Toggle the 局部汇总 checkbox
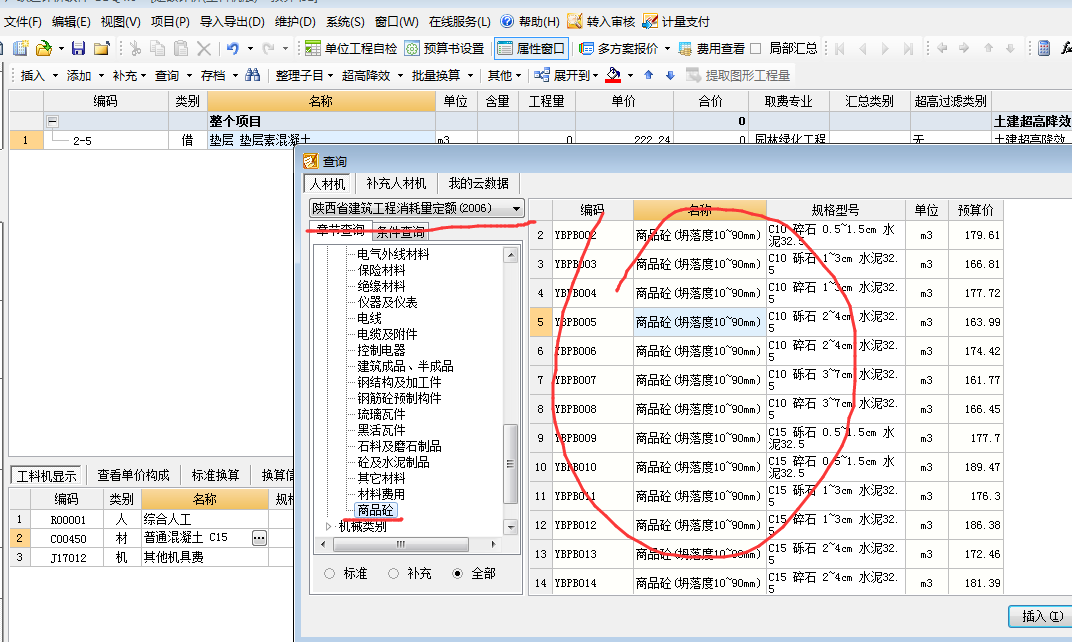 [x=755, y=49]
